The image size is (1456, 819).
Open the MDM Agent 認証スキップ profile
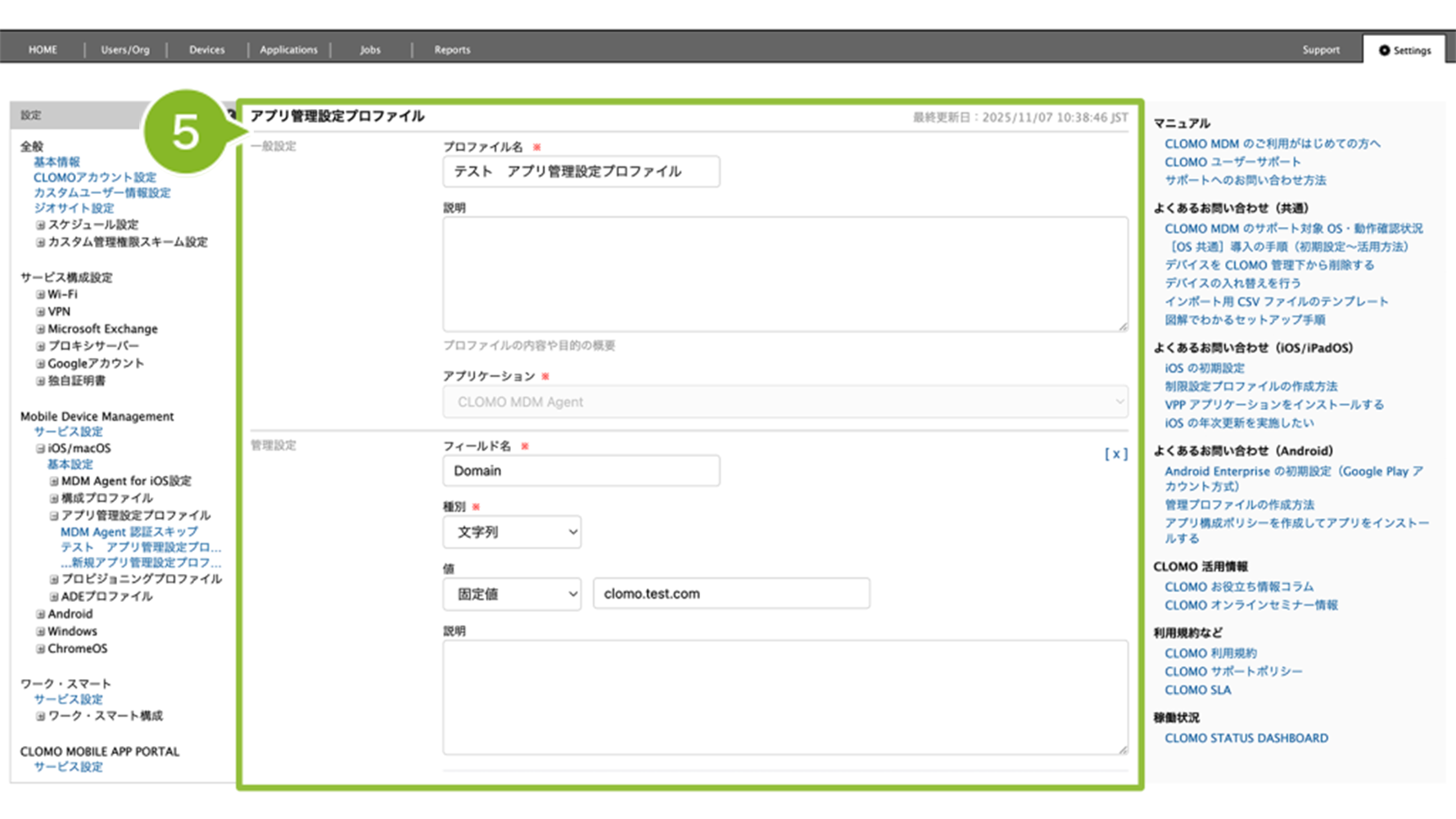(129, 532)
